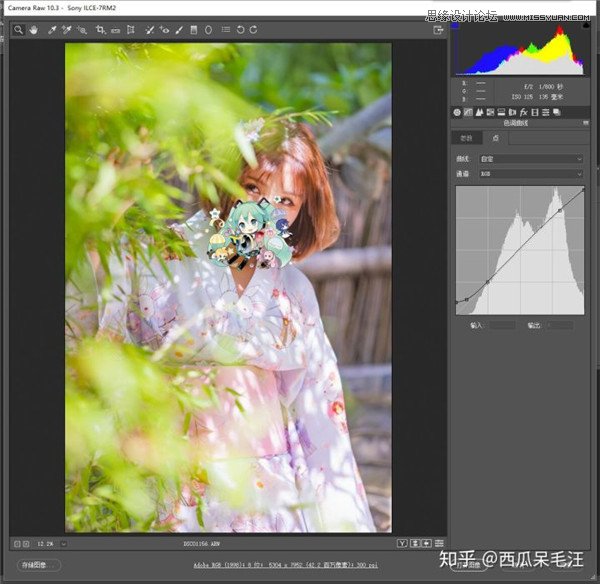This screenshot has width=600, height=584.
Task: Select the White Balance eyedropper tool
Action: 52,30
